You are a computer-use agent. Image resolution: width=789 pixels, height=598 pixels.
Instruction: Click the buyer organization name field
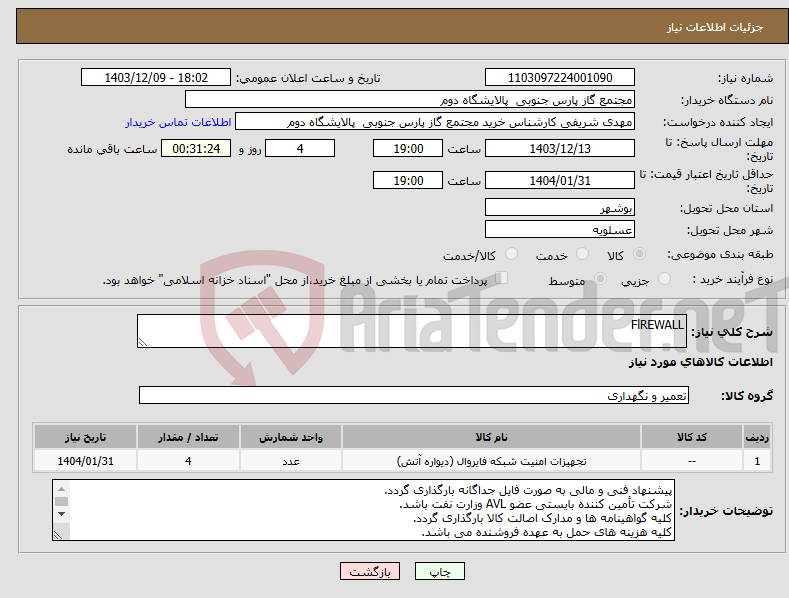click(410, 99)
